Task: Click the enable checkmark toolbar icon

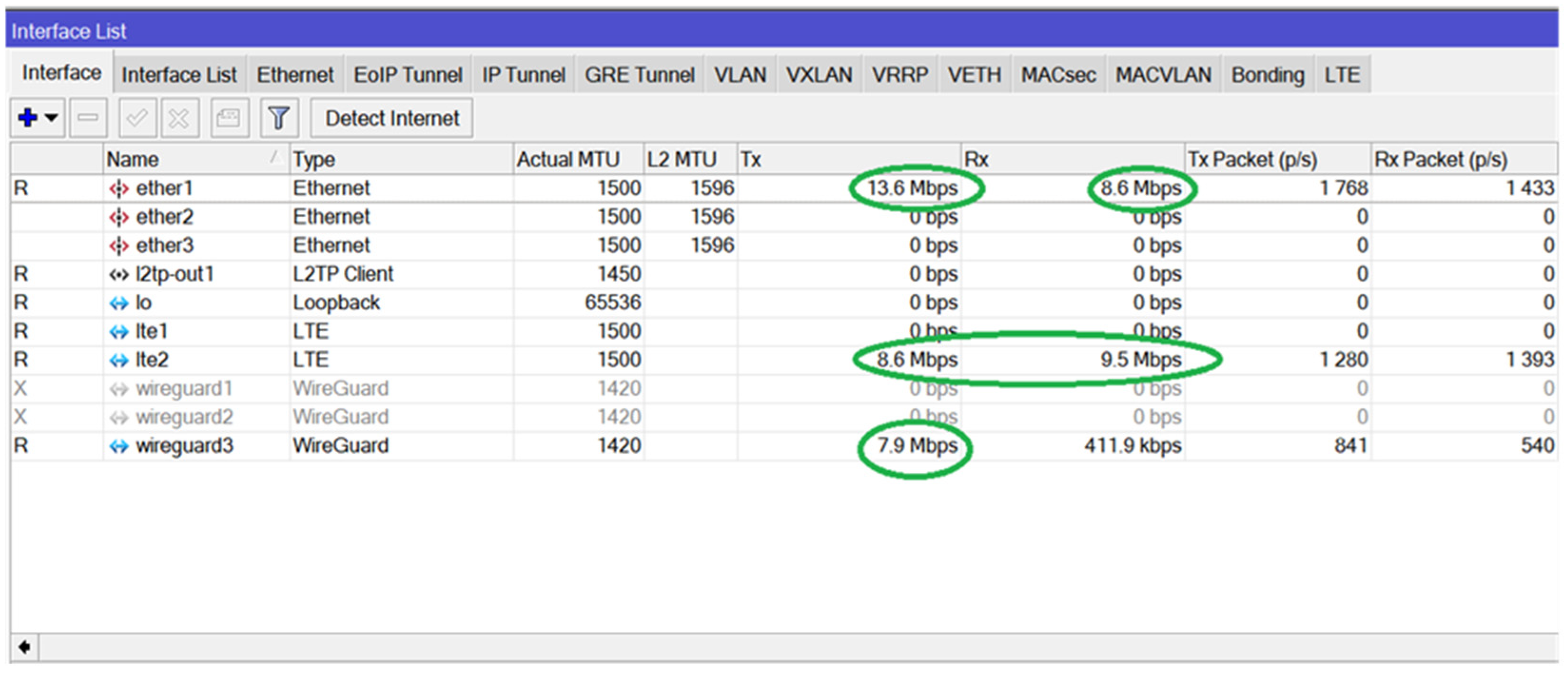Action: [137, 117]
